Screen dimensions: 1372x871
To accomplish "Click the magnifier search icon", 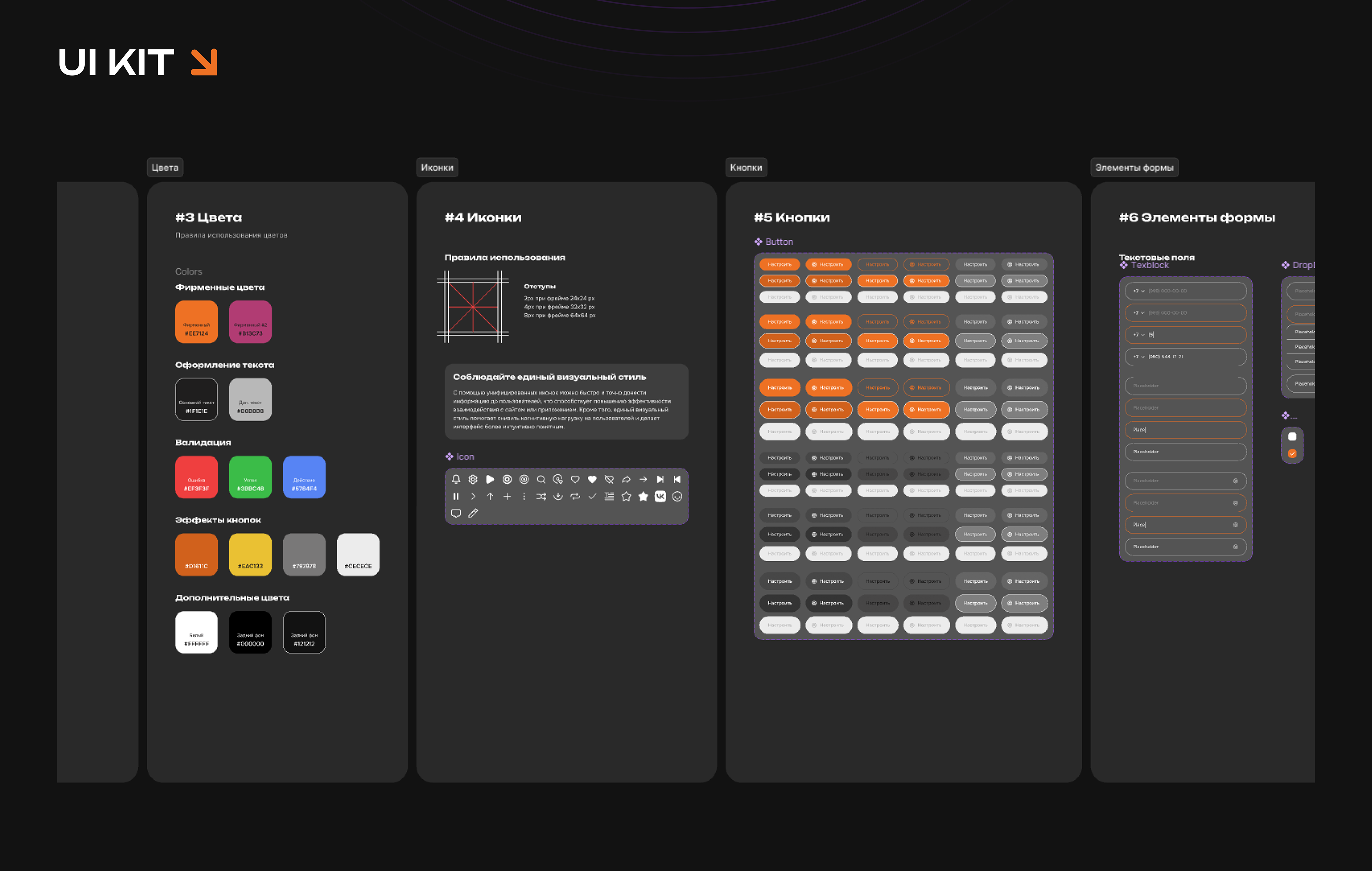I will click(541, 479).
